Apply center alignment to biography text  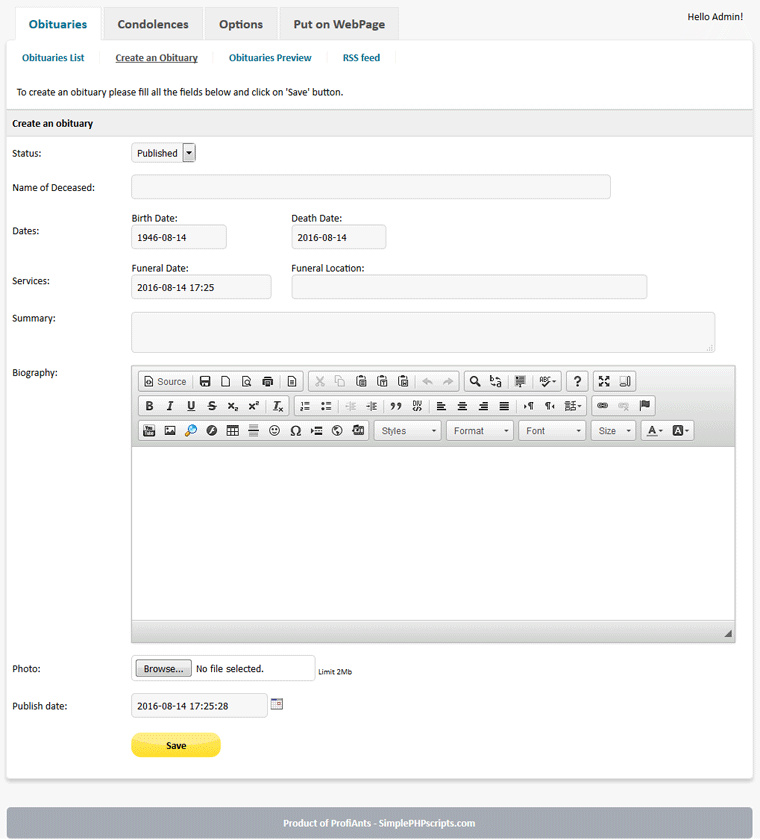461,405
